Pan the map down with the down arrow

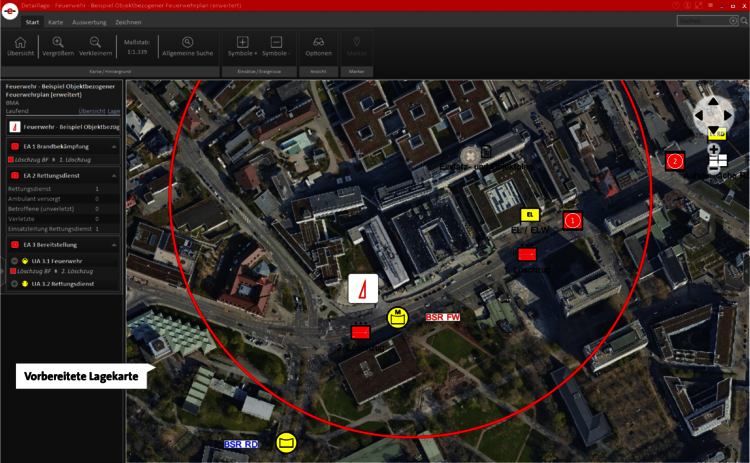click(x=713, y=130)
